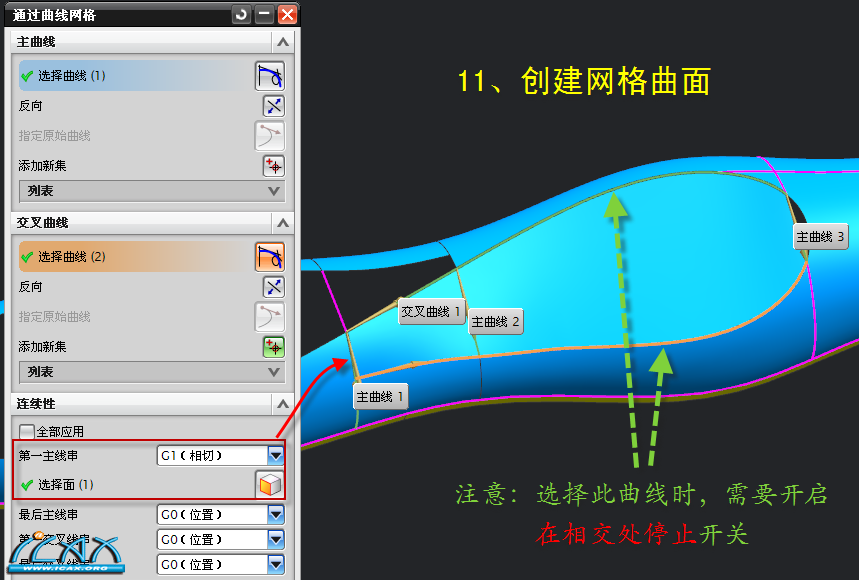This screenshot has width=859, height=580.
Task: Reset the dialog with the refresh icon
Action: point(240,14)
